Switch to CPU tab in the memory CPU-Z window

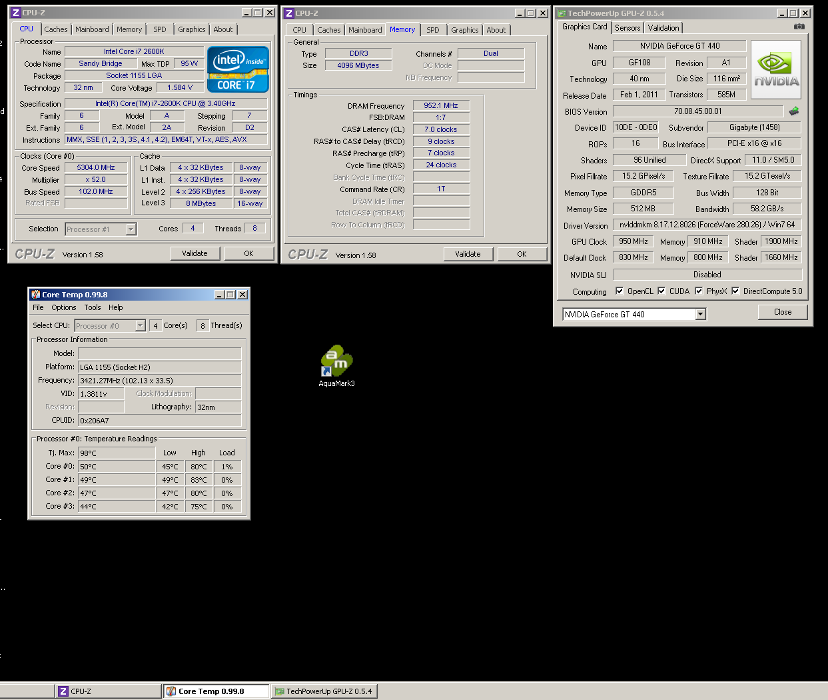coord(299,30)
